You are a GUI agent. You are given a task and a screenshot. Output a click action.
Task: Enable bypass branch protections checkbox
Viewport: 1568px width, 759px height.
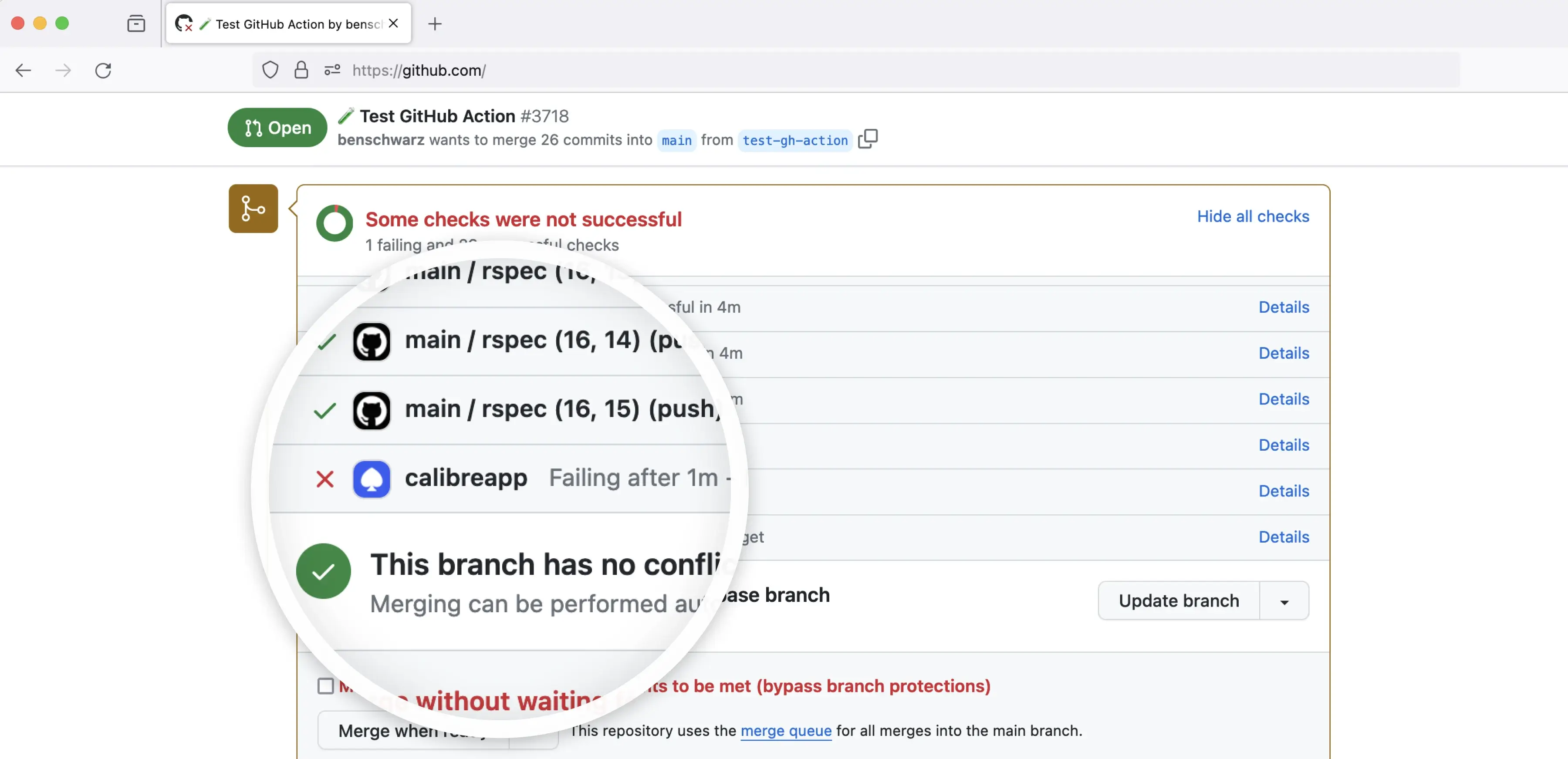click(x=326, y=686)
